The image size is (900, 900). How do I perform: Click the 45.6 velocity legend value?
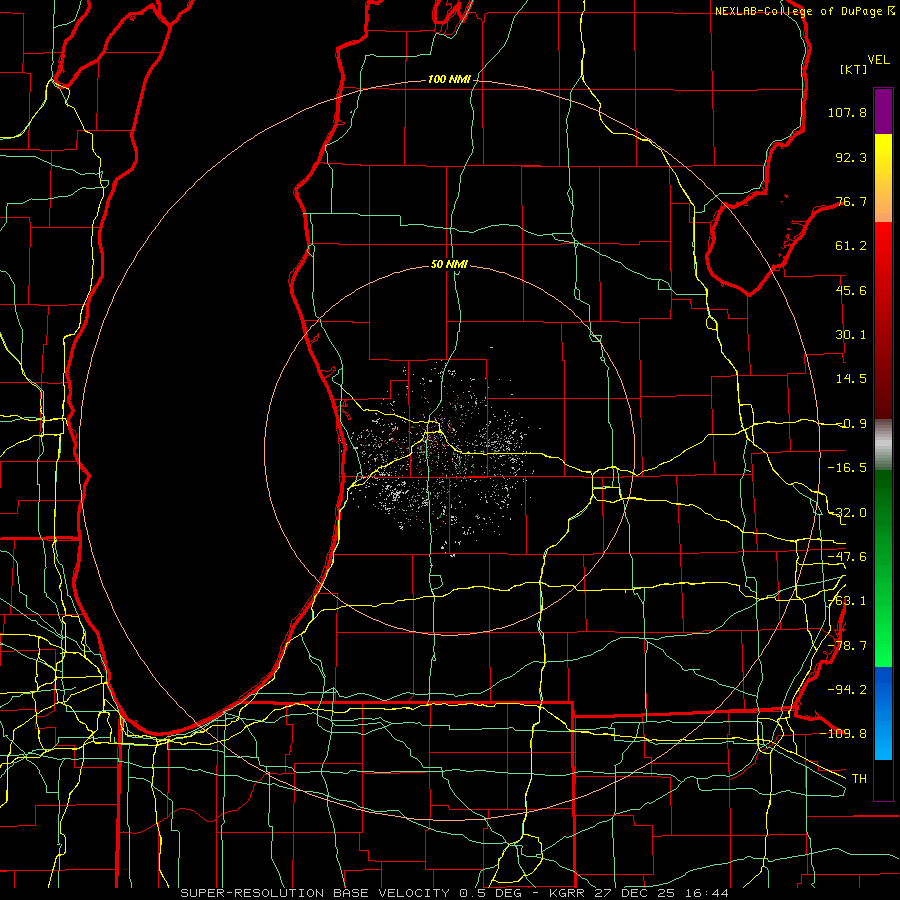point(851,290)
